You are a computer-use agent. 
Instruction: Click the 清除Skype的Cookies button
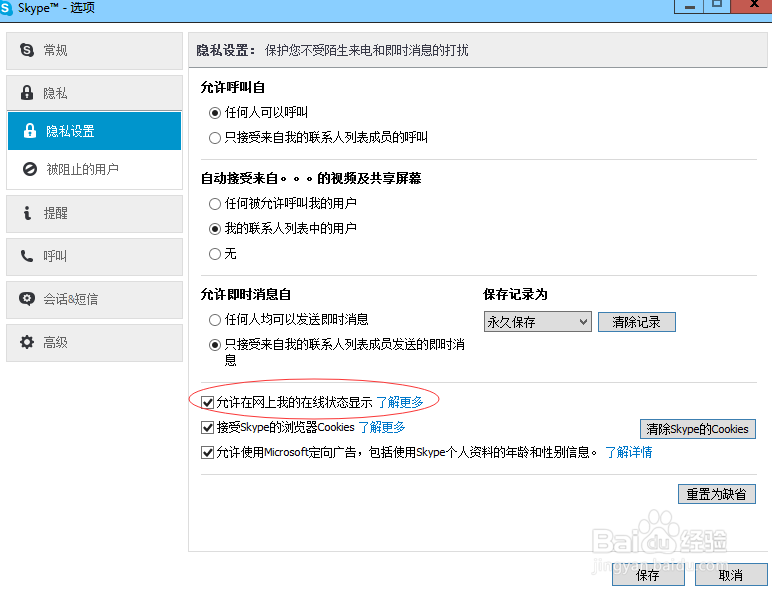coord(698,428)
